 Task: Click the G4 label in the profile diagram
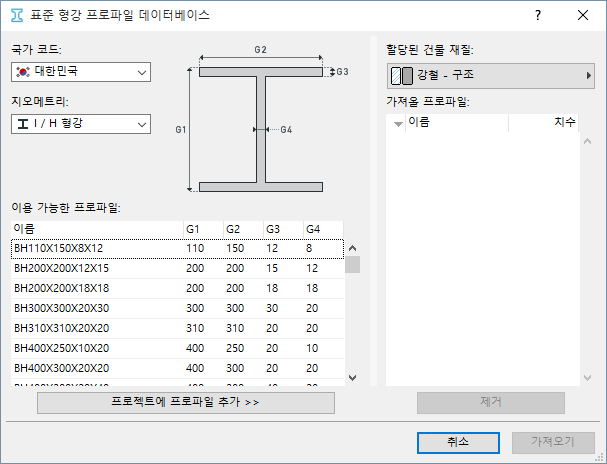pyautogui.click(x=286, y=130)
